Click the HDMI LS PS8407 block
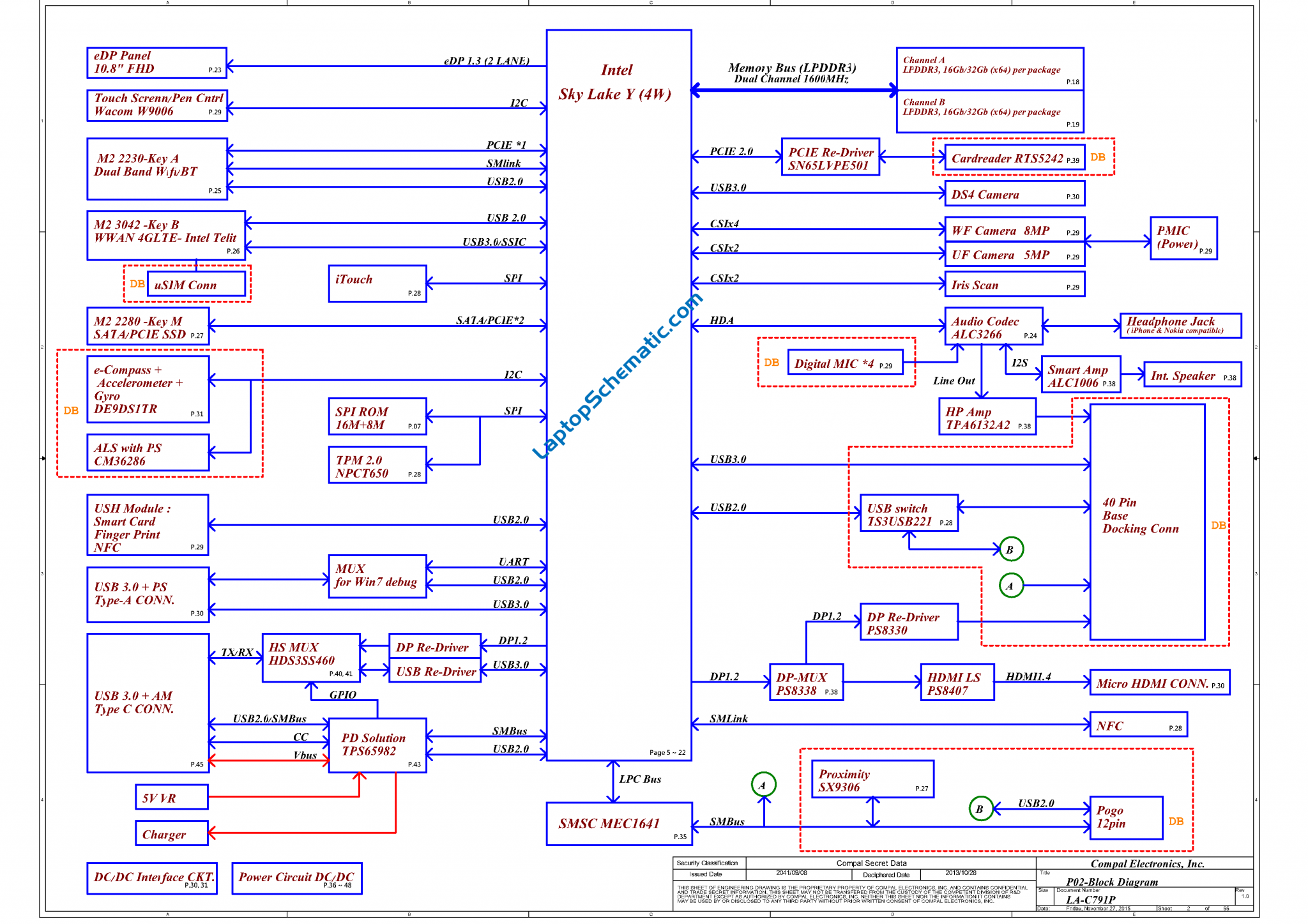 click(957, 682)
